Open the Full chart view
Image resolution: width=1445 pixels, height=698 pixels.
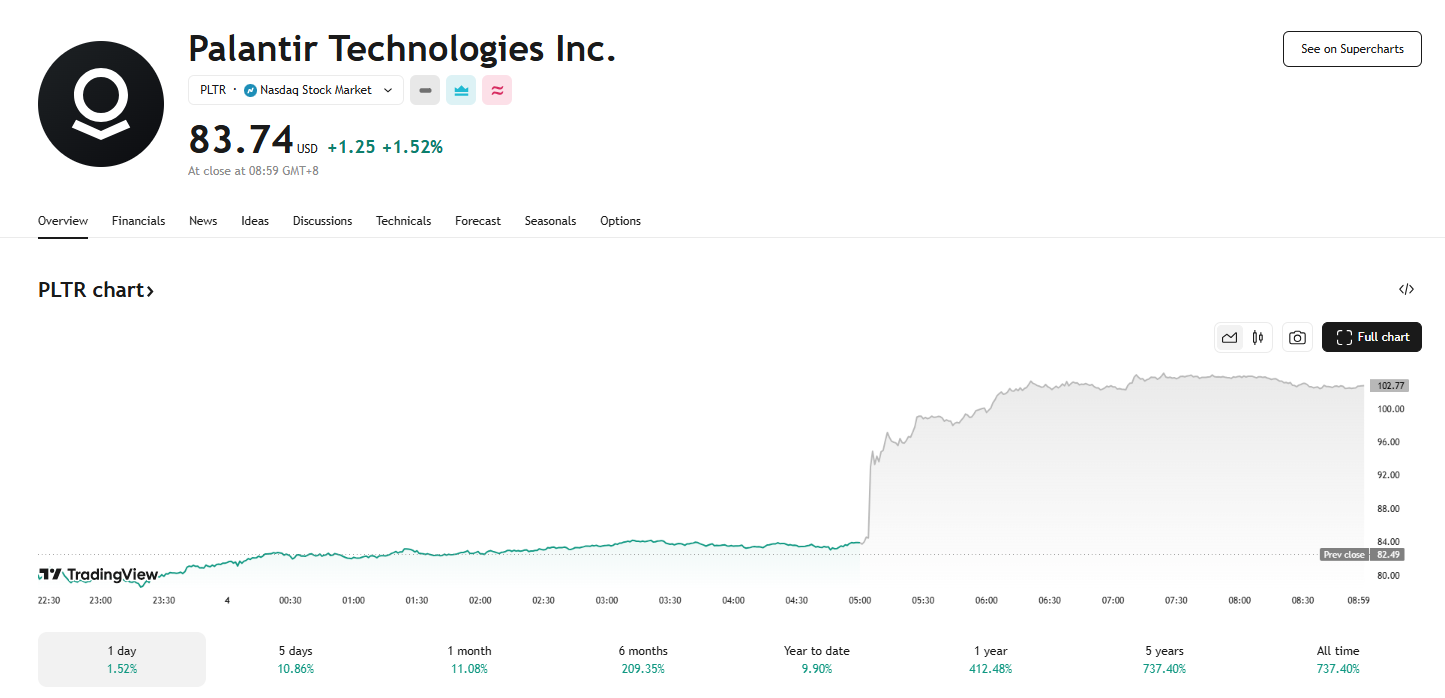pyautogui.click(x=1371, y=338)
